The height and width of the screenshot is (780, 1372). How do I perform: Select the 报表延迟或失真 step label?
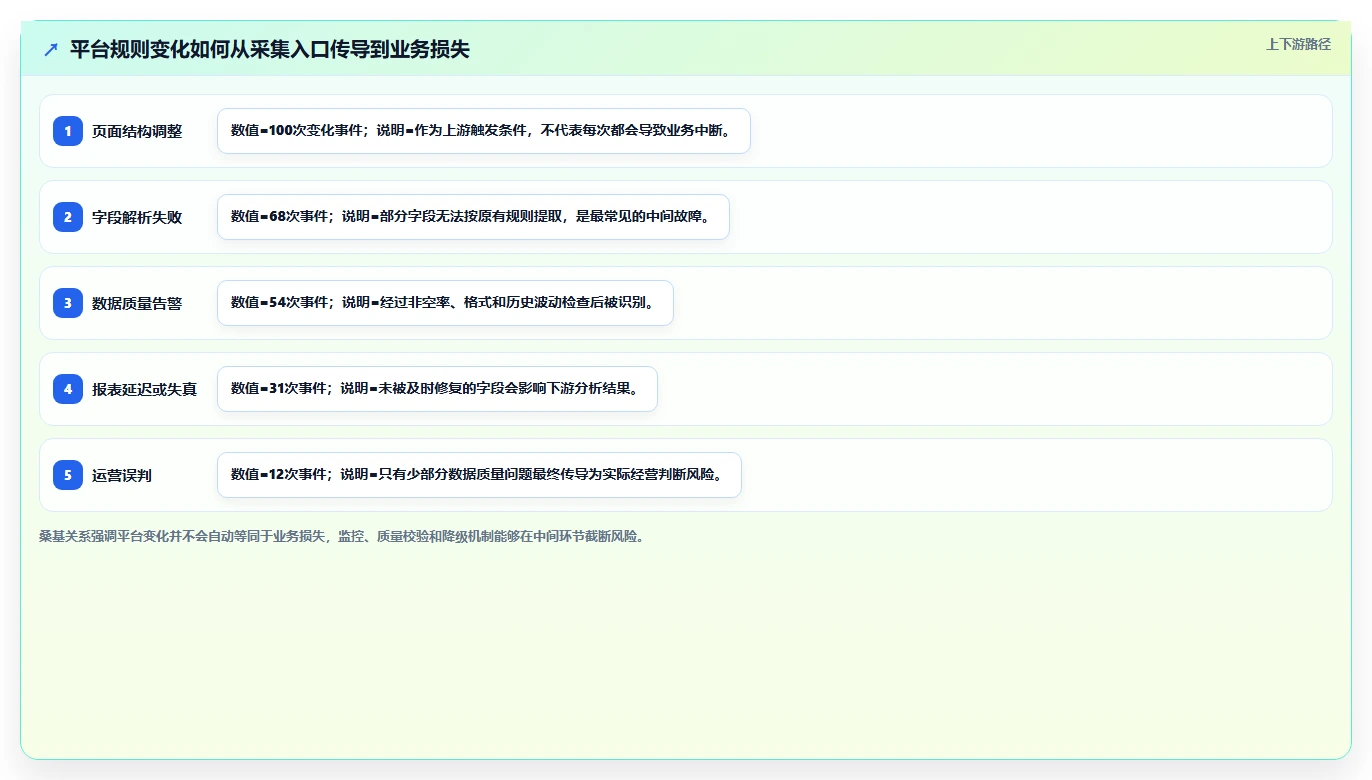(x=145, y=389)
